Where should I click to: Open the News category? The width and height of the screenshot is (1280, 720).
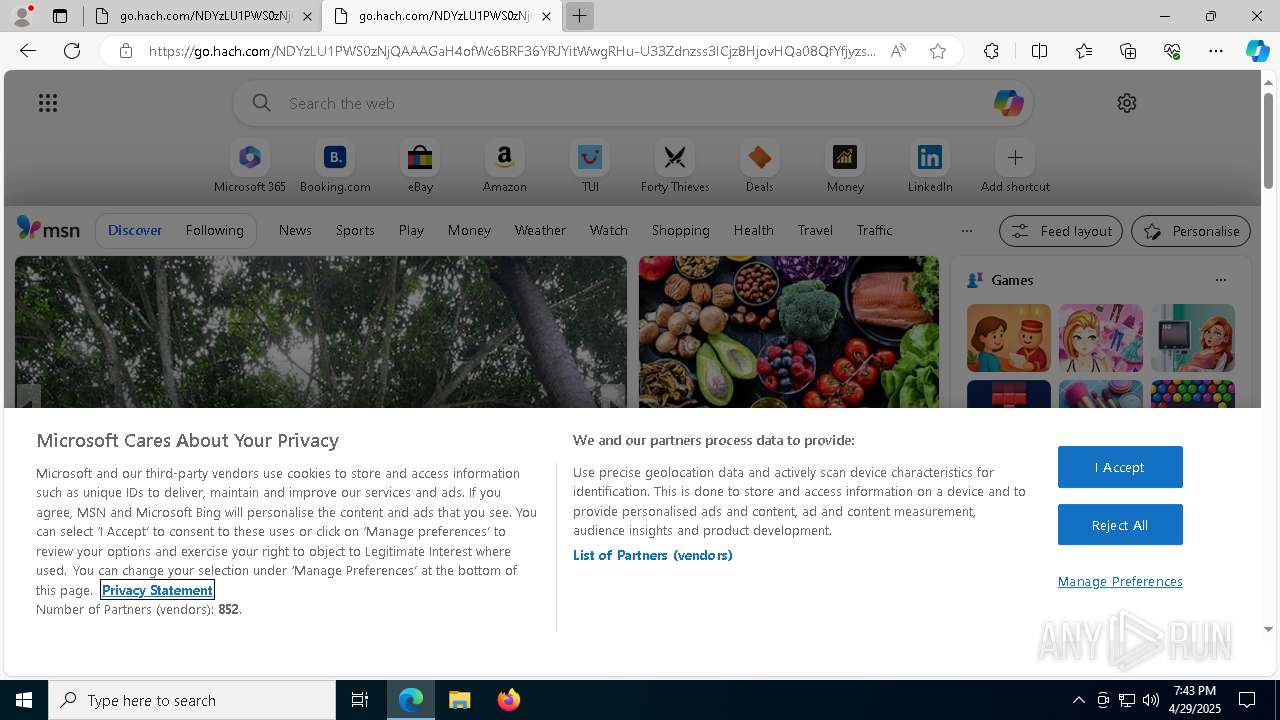pyautogui.click(x=295, y=230)
